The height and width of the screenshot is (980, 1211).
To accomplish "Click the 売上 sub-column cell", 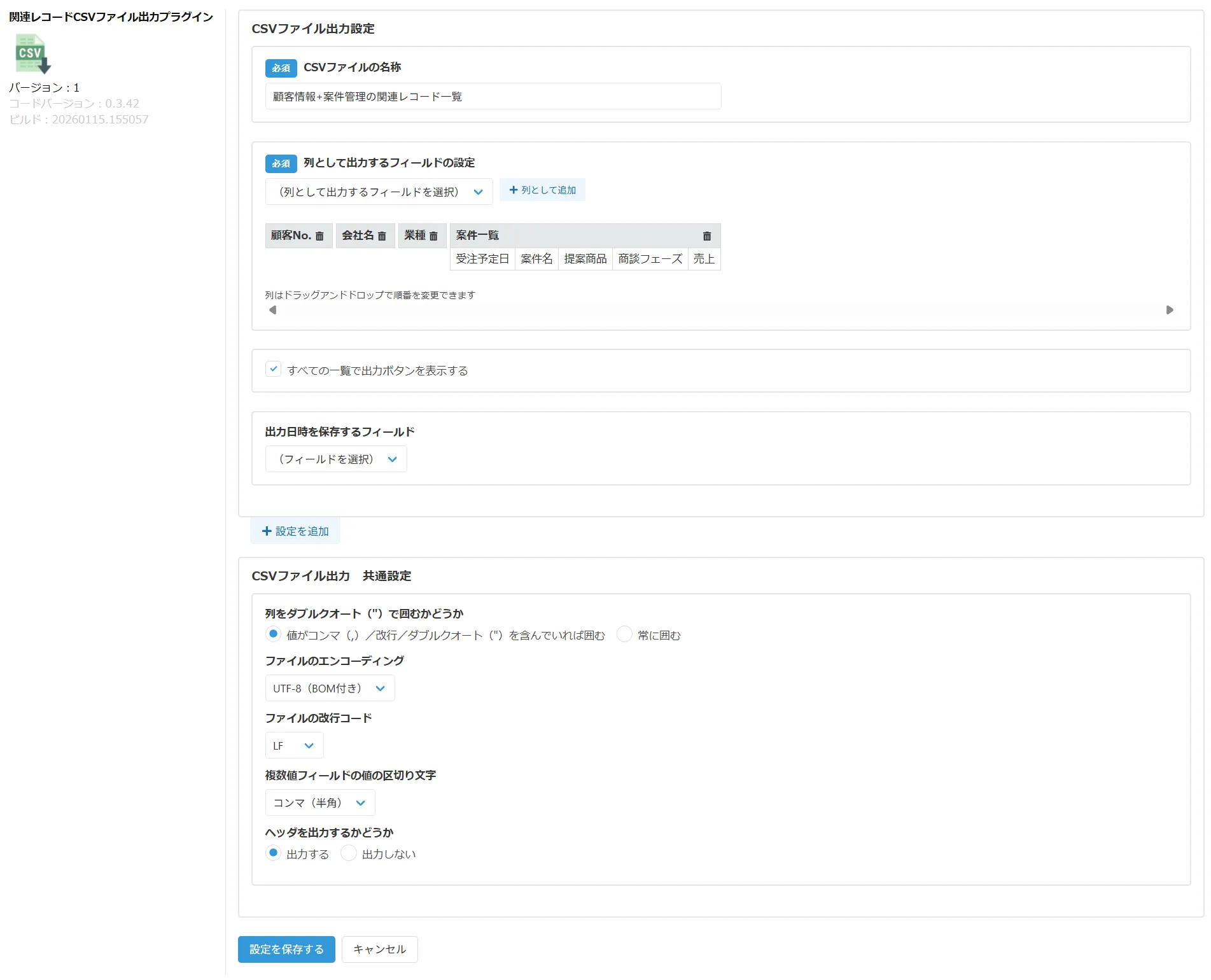I will [x=704, y=259].
